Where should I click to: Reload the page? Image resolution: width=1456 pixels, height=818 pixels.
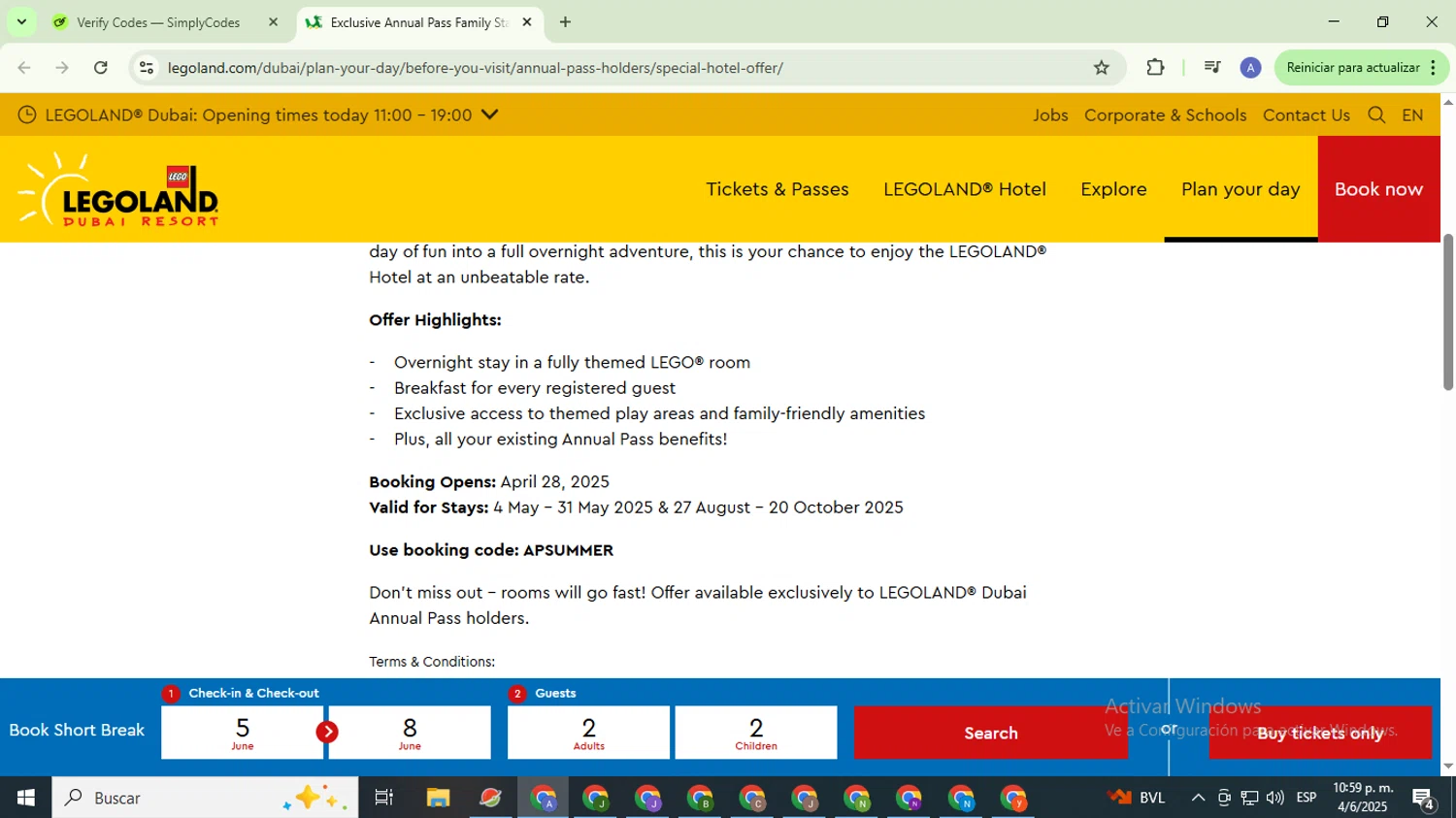pos(101,68)
